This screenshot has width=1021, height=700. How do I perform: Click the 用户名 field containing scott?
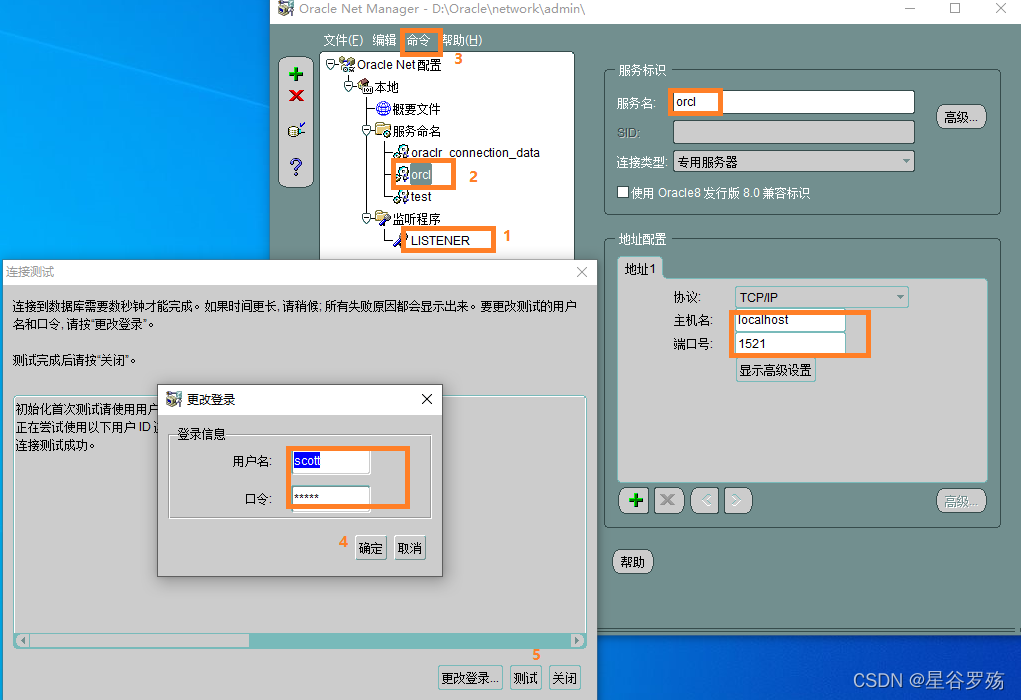click(331, 461)
